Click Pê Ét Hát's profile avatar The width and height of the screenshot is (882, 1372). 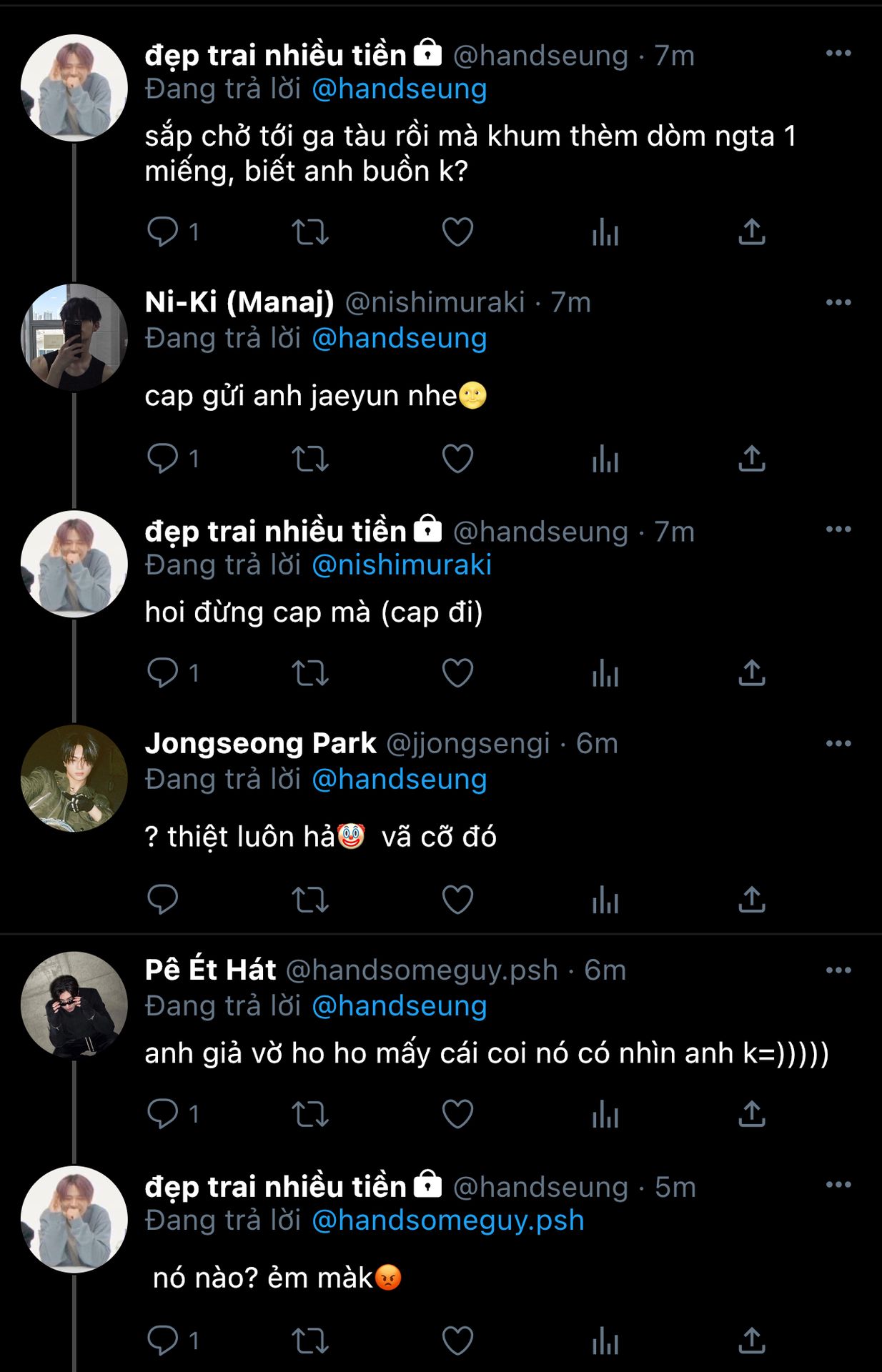[74, 1005]
